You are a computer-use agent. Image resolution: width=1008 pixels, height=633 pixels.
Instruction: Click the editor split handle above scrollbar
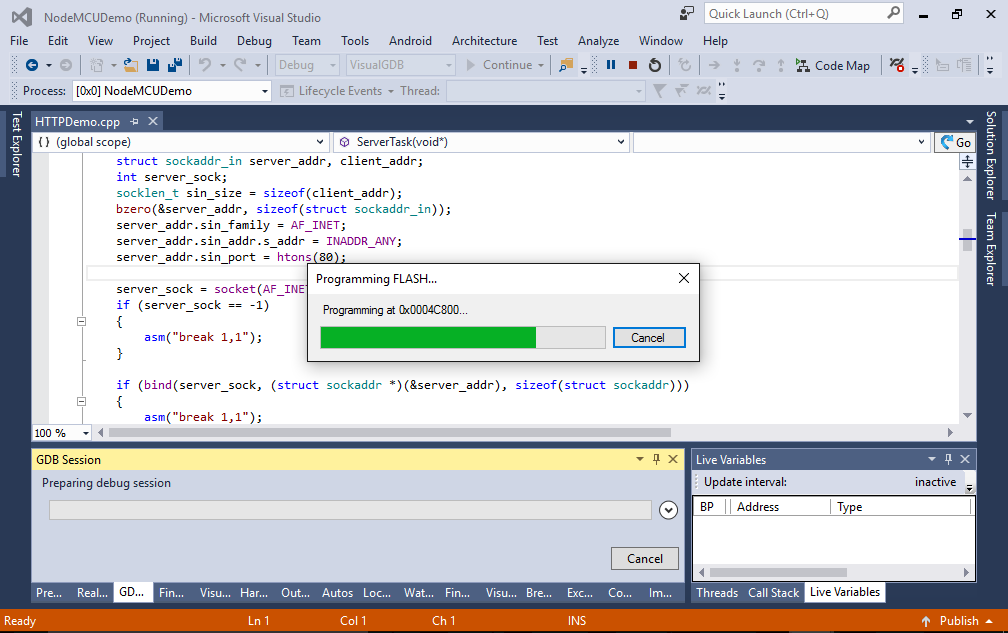968,162
